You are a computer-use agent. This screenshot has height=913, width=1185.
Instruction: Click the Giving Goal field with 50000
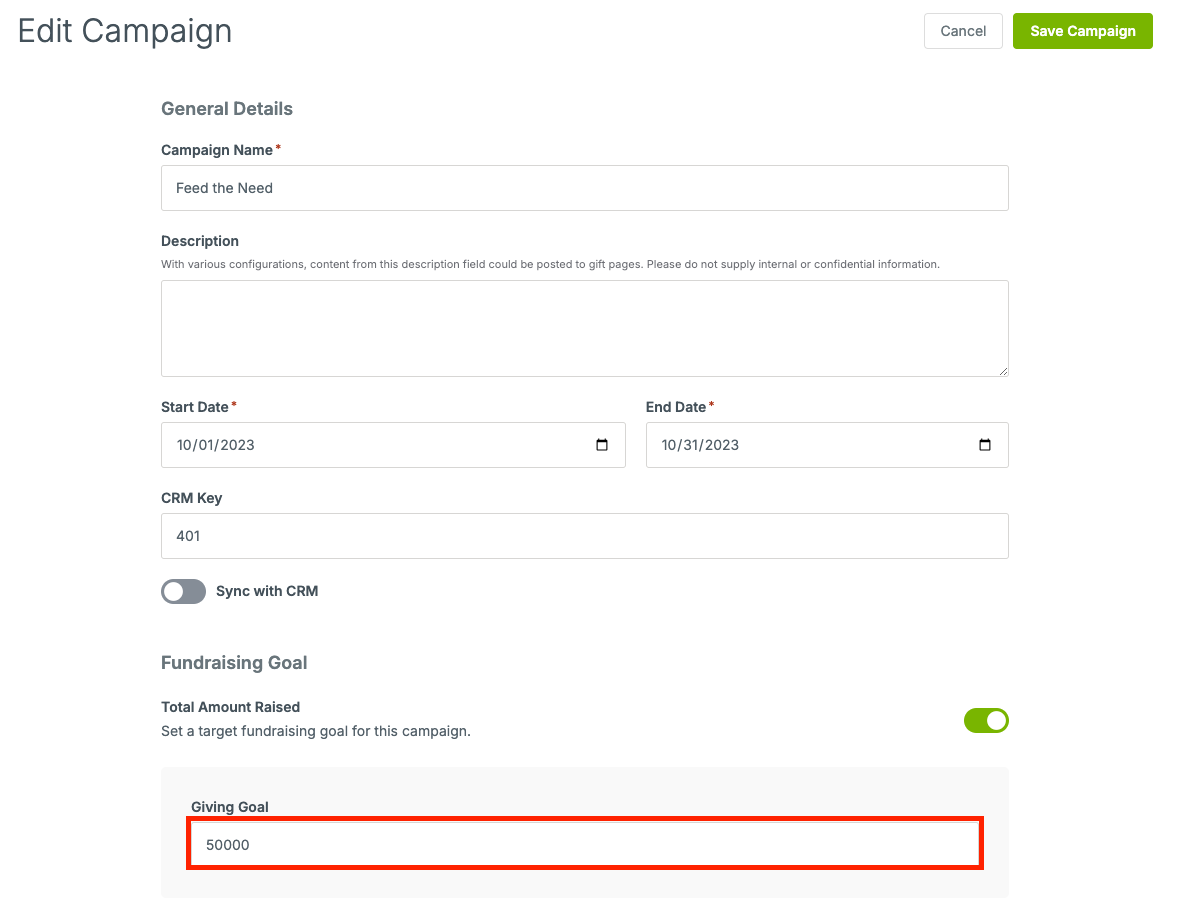pyautogui.click(x=584, y=844)
